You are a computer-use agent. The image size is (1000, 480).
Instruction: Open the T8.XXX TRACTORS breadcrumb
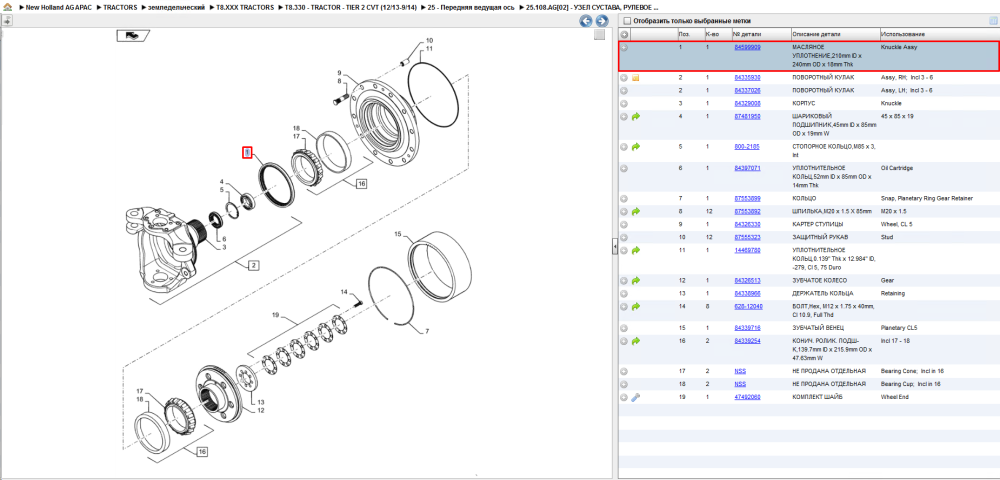(x=246, y=7)
